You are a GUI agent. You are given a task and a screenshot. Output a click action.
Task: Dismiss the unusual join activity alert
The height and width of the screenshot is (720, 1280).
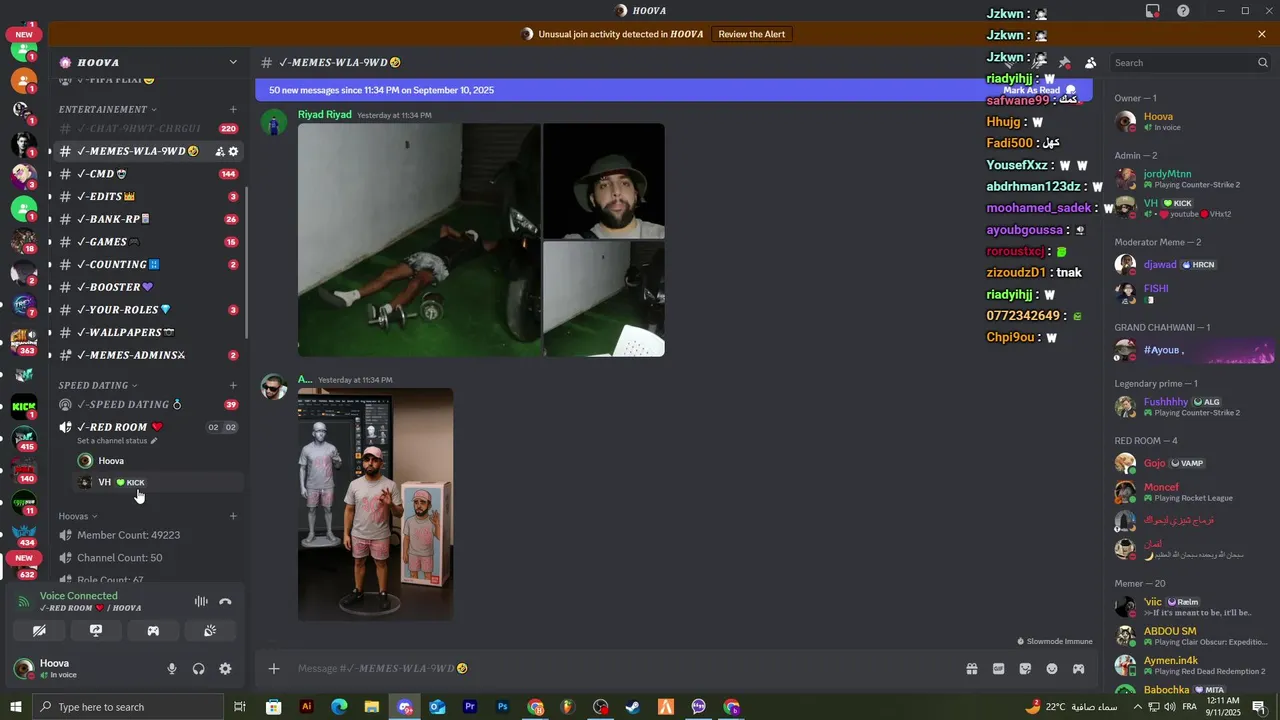(1262, 34)
